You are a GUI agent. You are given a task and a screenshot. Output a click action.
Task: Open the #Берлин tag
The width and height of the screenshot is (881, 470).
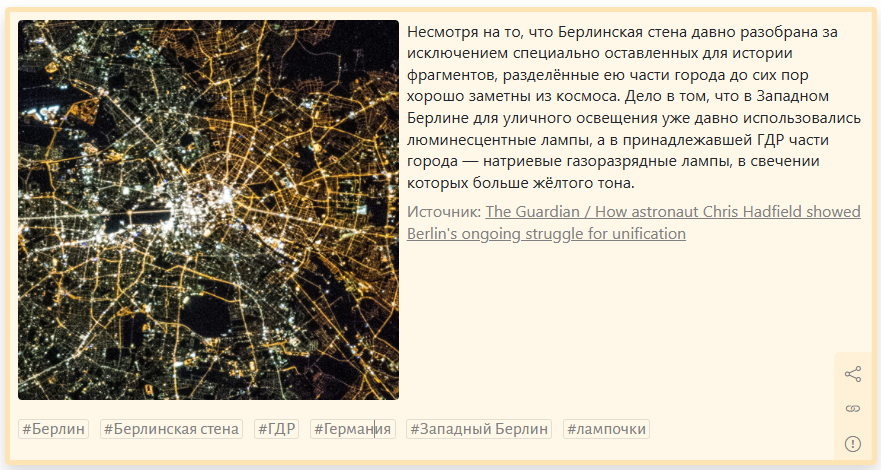coord(53,429)
